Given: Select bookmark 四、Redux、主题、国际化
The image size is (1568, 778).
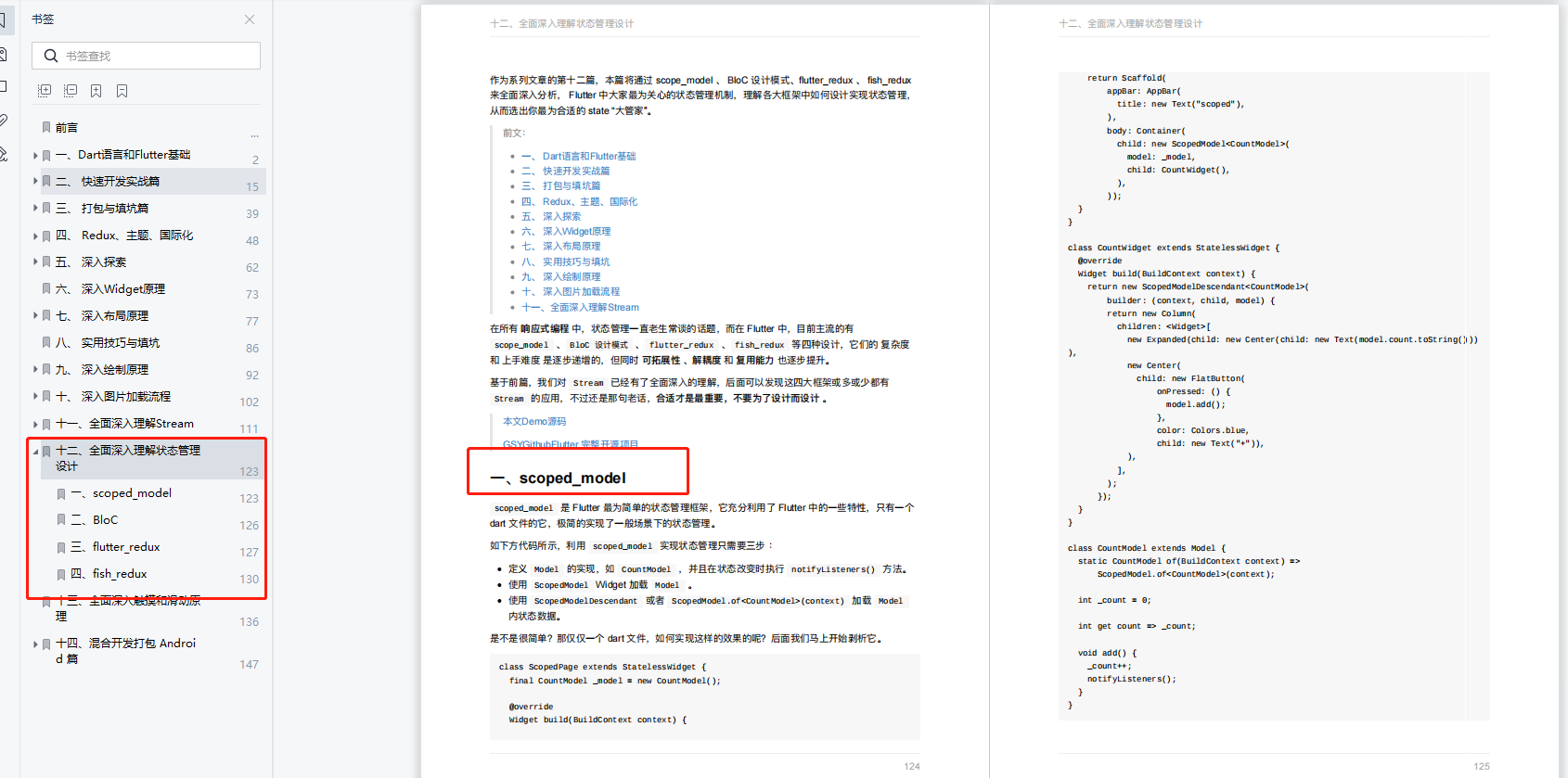Looking at the screenshot, I should click(124, 236).
